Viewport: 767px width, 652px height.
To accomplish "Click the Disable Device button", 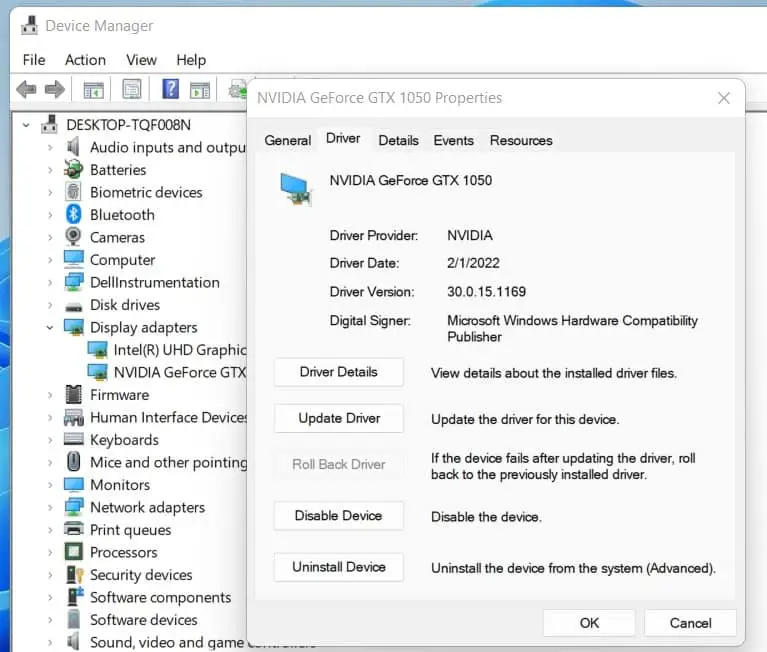I will tap(338, 516).
